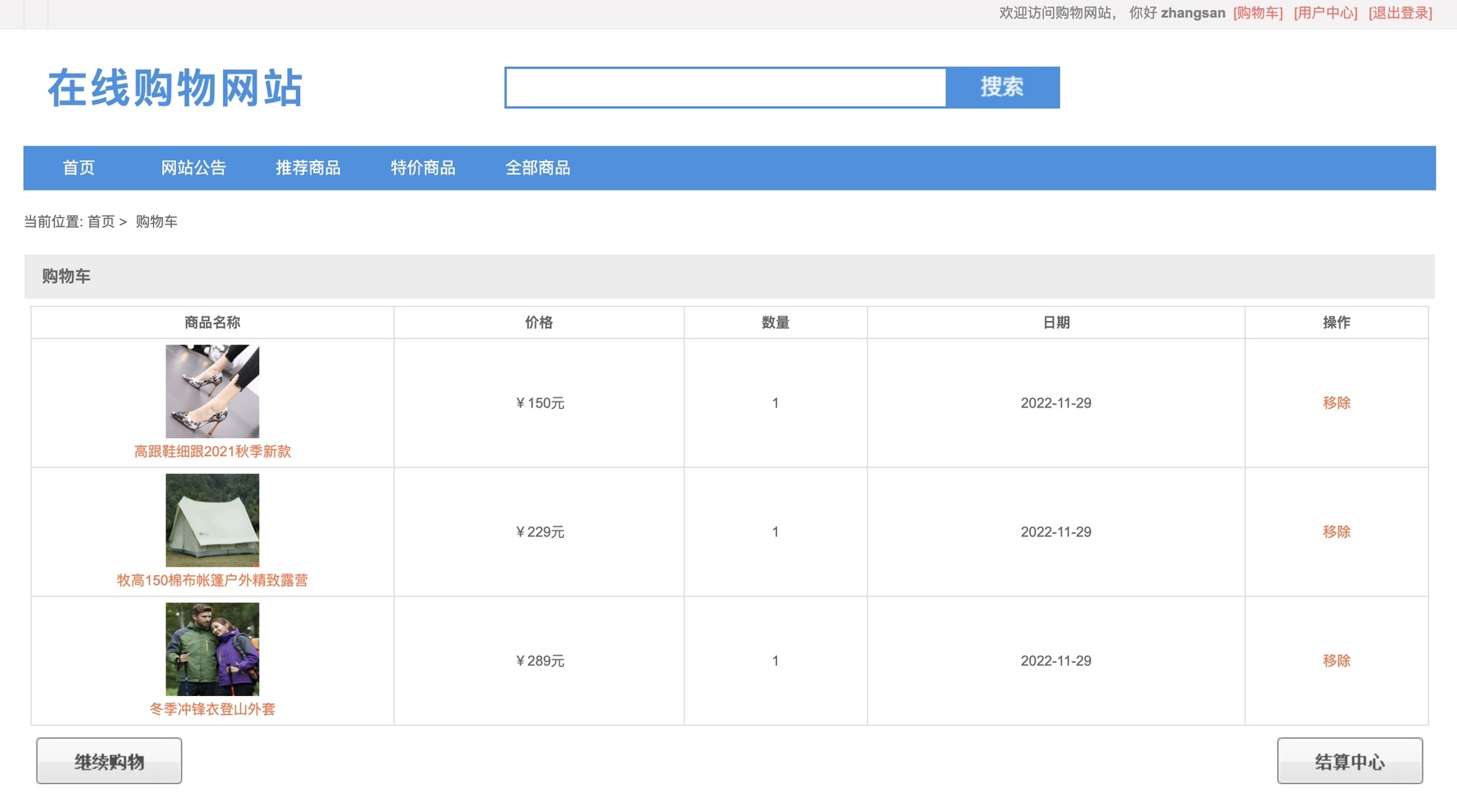Open the 购物车 link in the header
Viewport: 1457px width, 812px height.
pyautogui.click(x=1257, y=13)
